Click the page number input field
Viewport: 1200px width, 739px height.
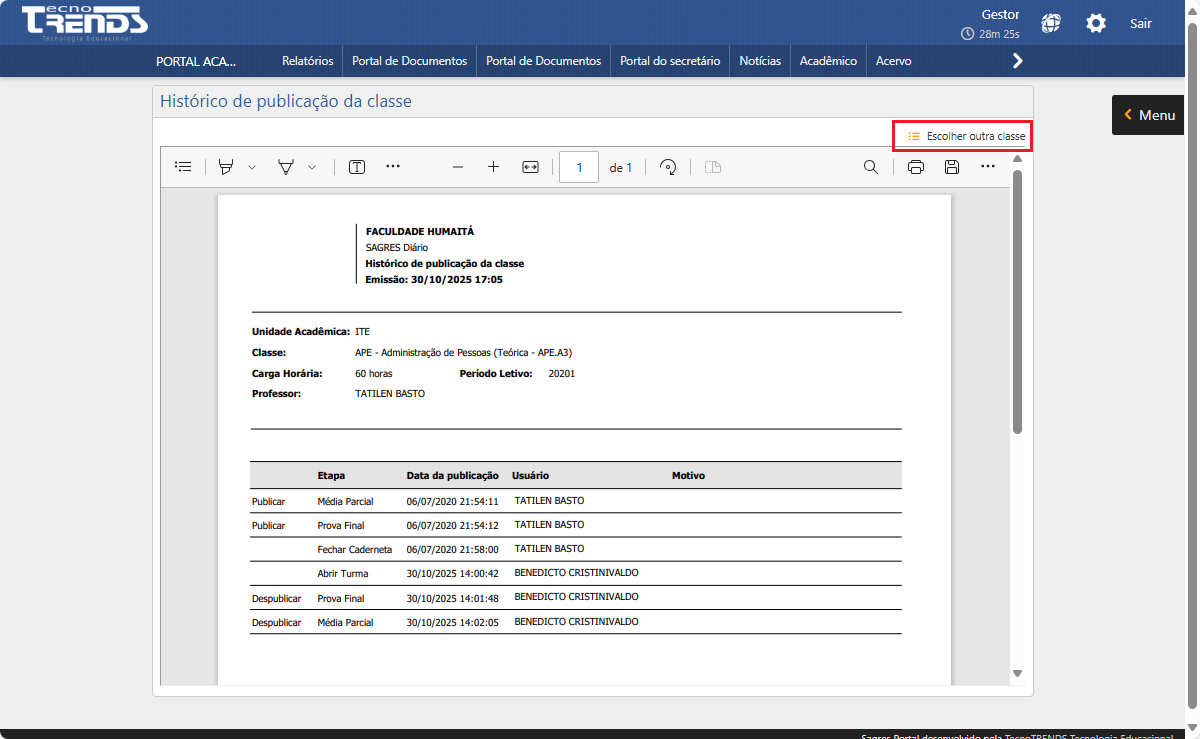579,167
